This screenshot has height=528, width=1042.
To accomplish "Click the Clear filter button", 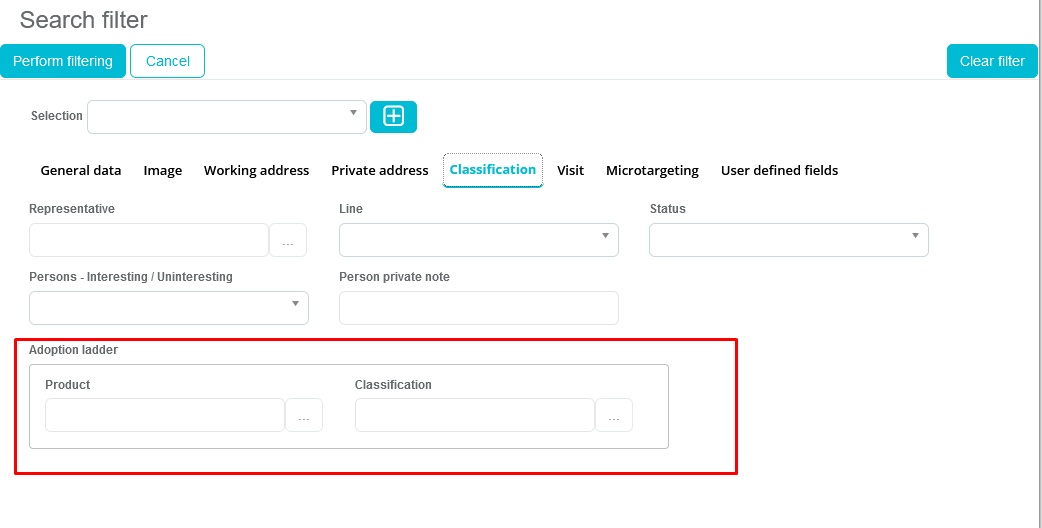I will [x=992, y=61].
